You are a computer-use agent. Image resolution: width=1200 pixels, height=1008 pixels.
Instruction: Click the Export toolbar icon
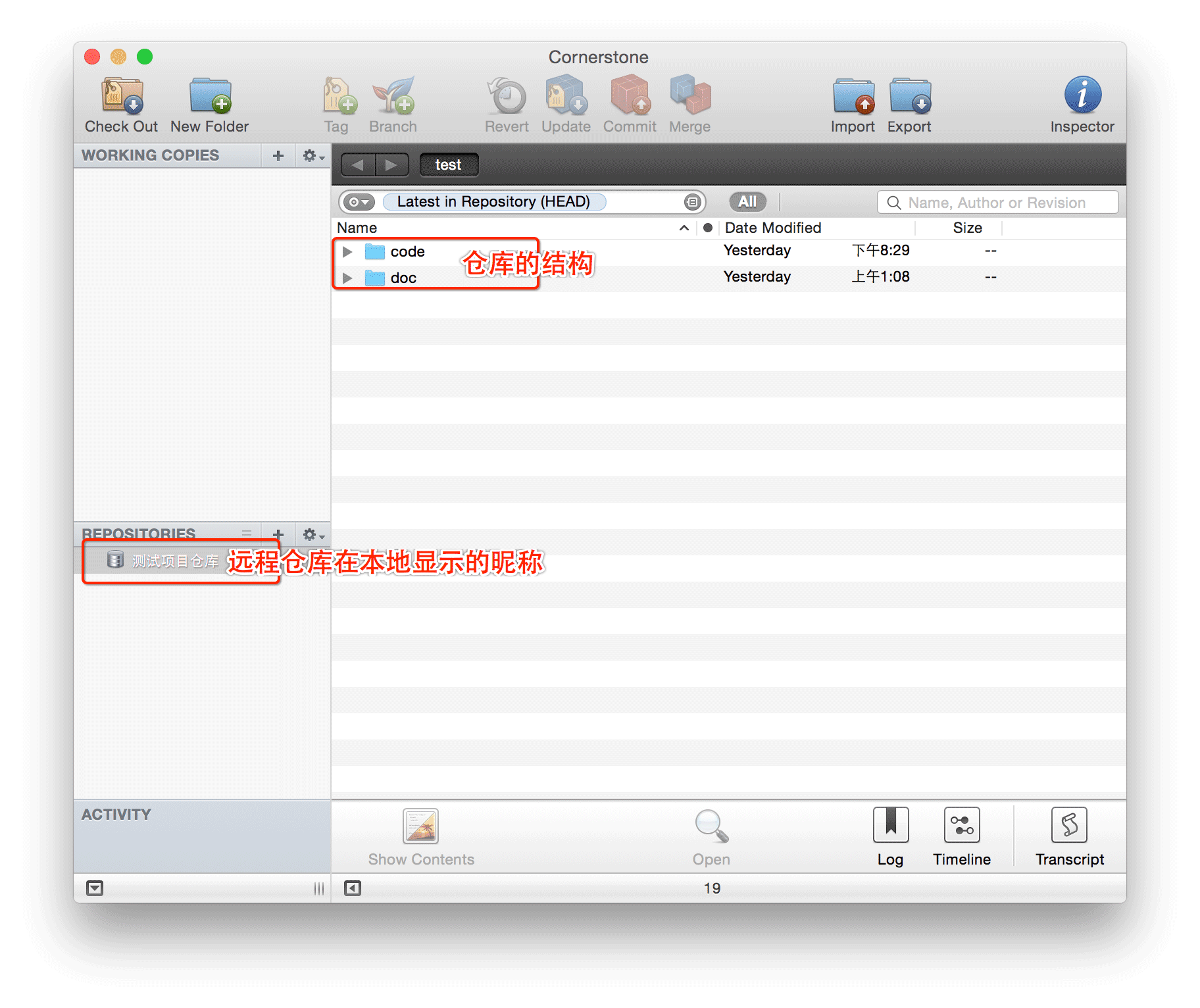(x=910, y=96)
